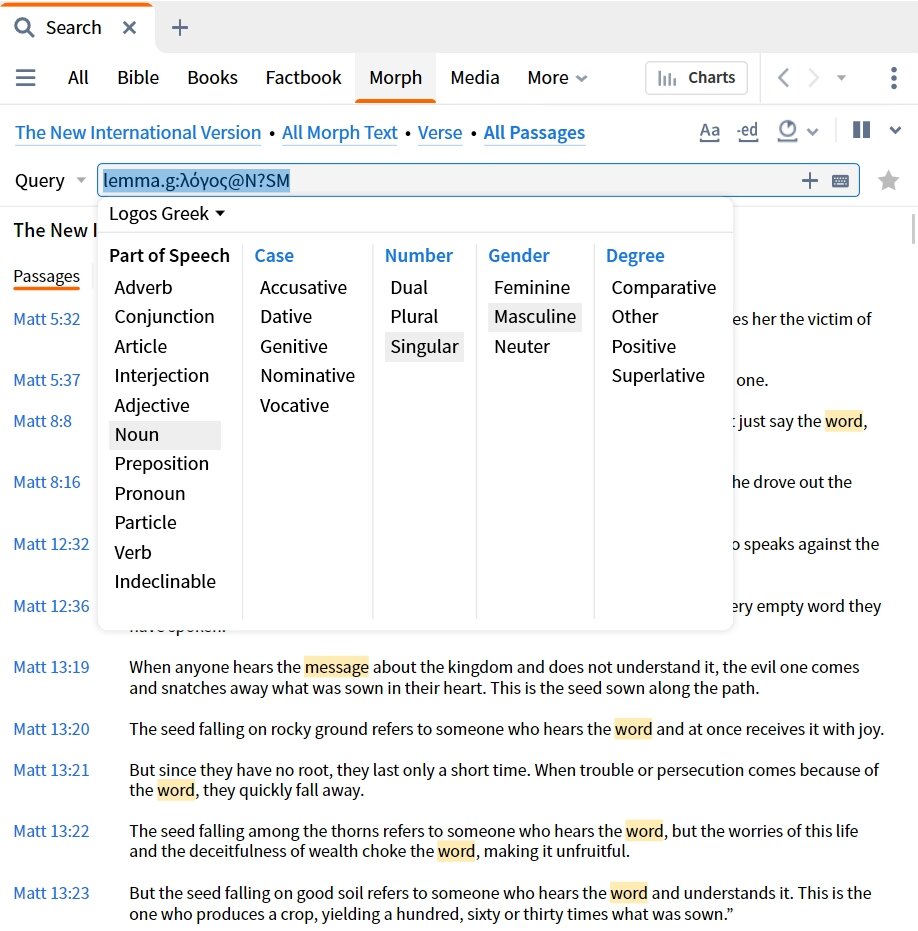The image size is (918, 931).
Task: Switch to the Bible search tab
Action: coord(138,78)
